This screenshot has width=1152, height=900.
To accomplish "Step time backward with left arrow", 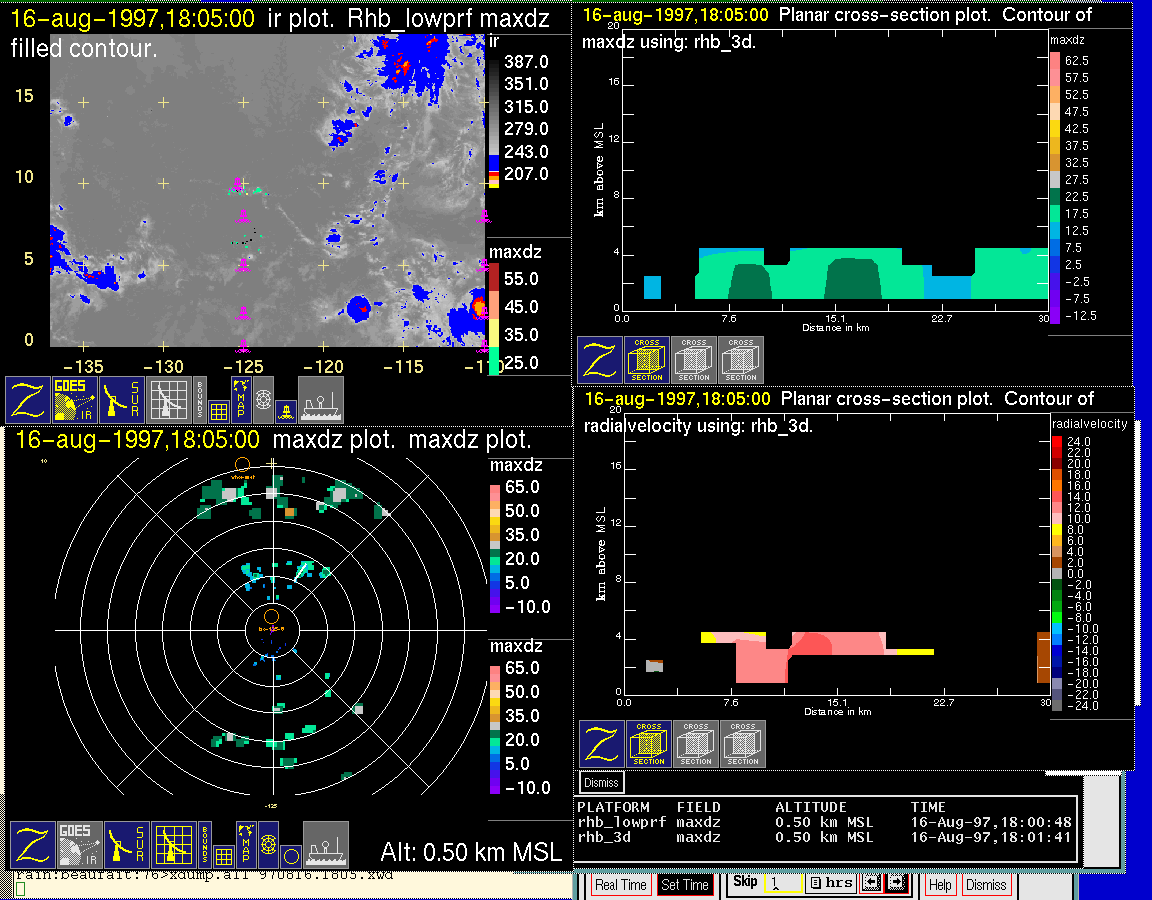I will 870,884.
